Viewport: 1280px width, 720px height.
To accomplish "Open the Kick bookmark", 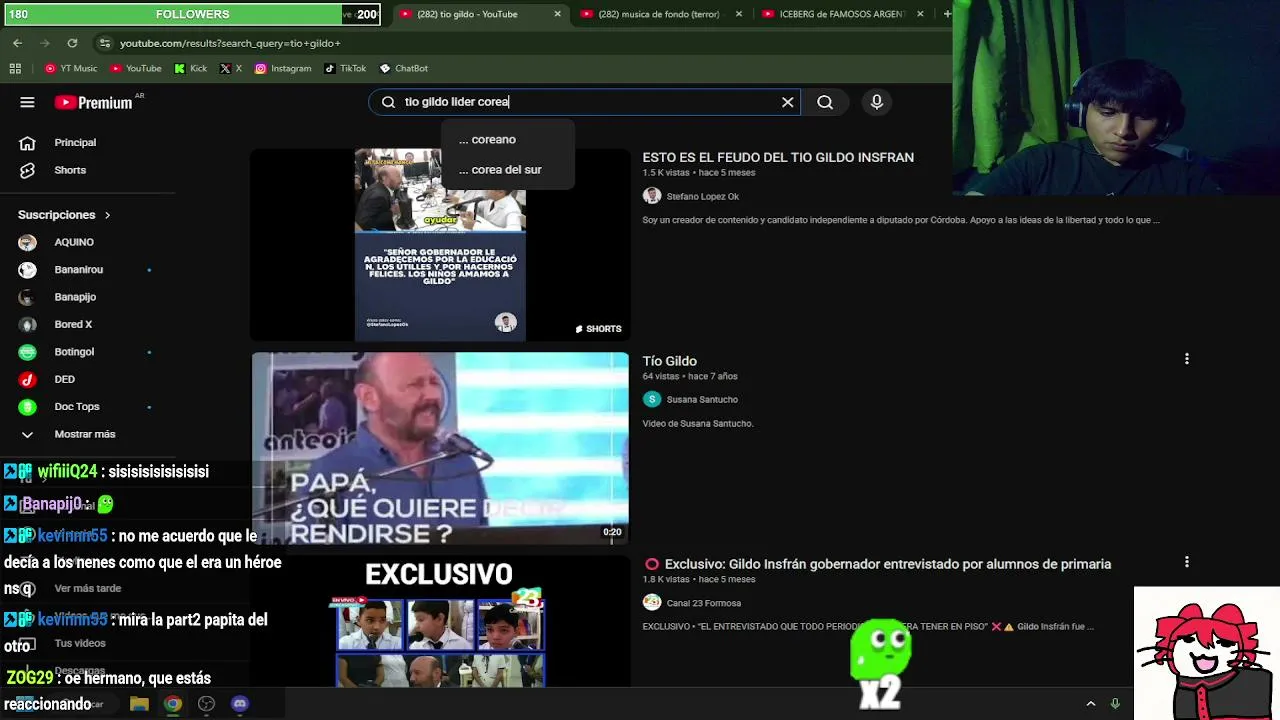I will (x=190, y=68).
